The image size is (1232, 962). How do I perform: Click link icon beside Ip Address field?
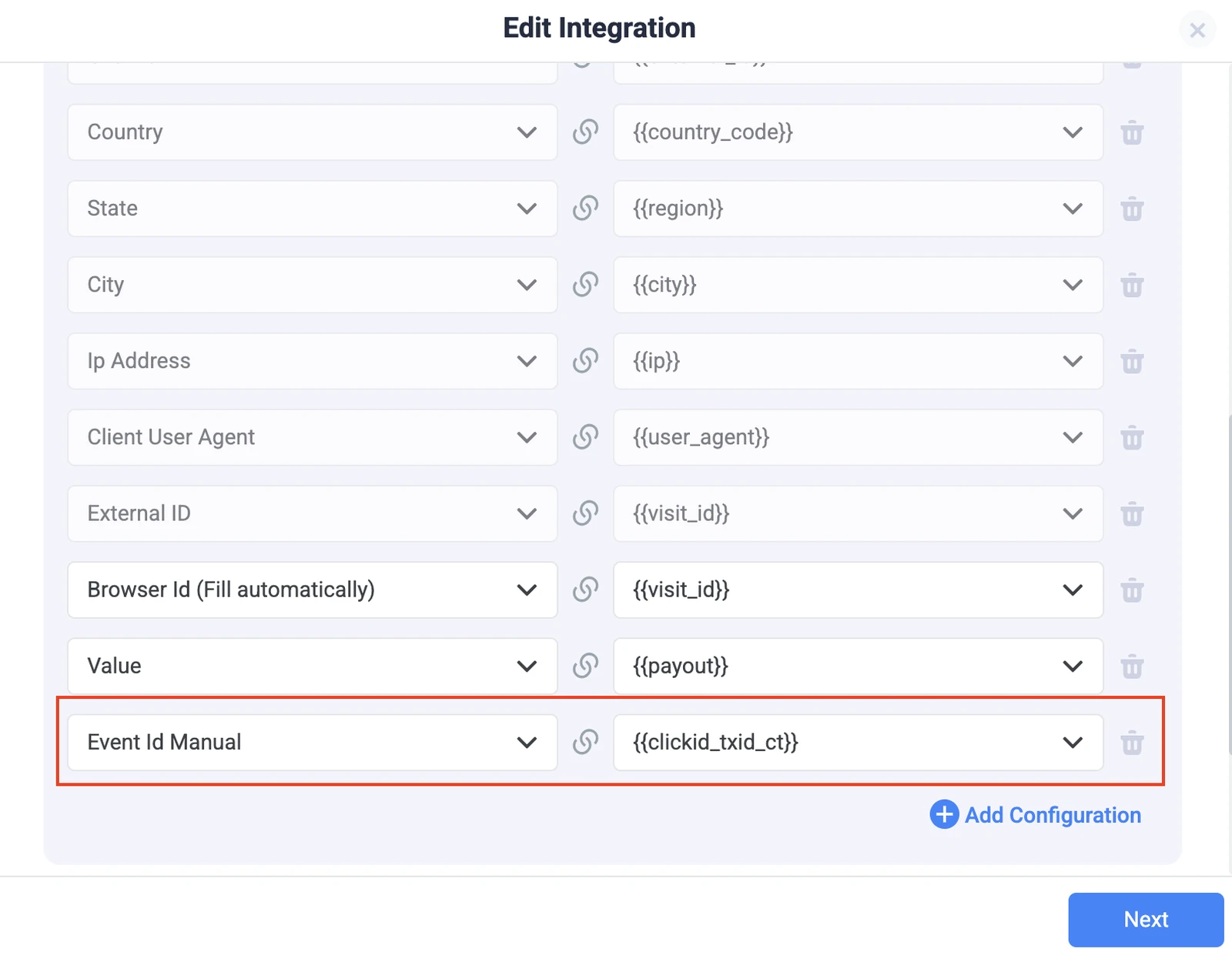(x=585, y=360)
